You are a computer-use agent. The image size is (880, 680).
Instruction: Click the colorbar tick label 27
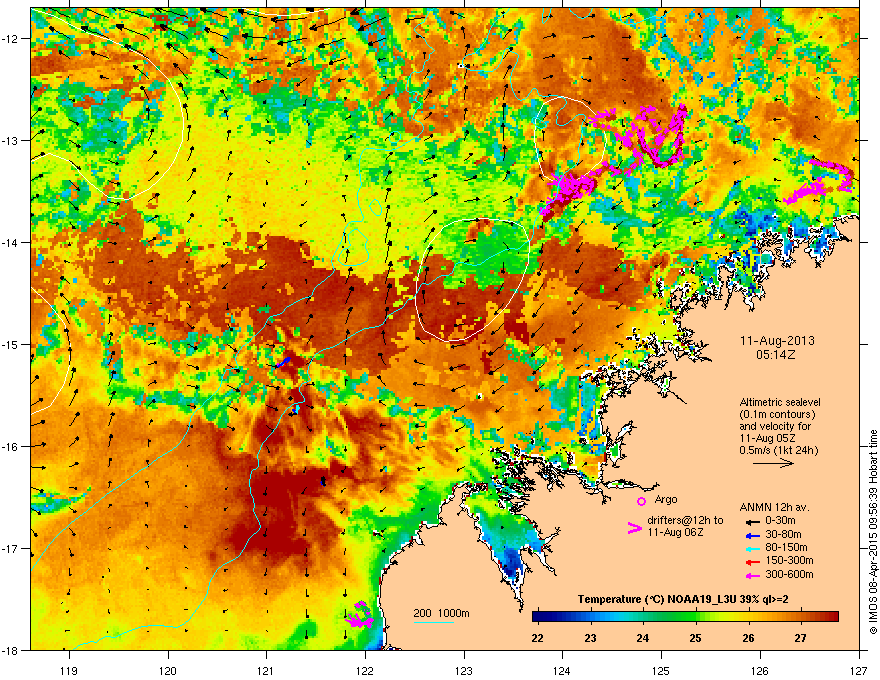pos(801,638)
